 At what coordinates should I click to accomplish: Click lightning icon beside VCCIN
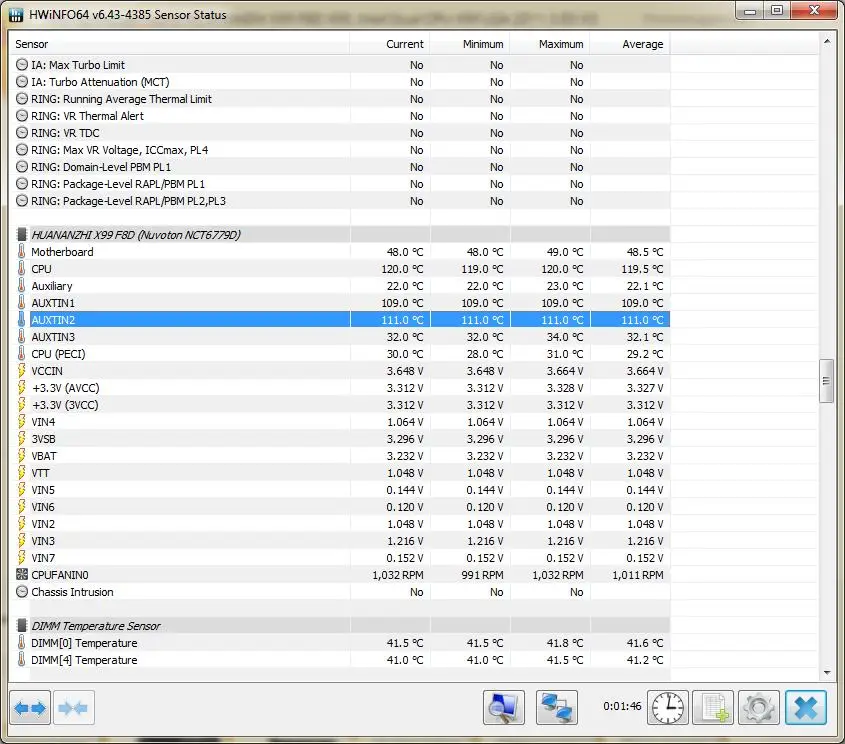coord(22,371)
